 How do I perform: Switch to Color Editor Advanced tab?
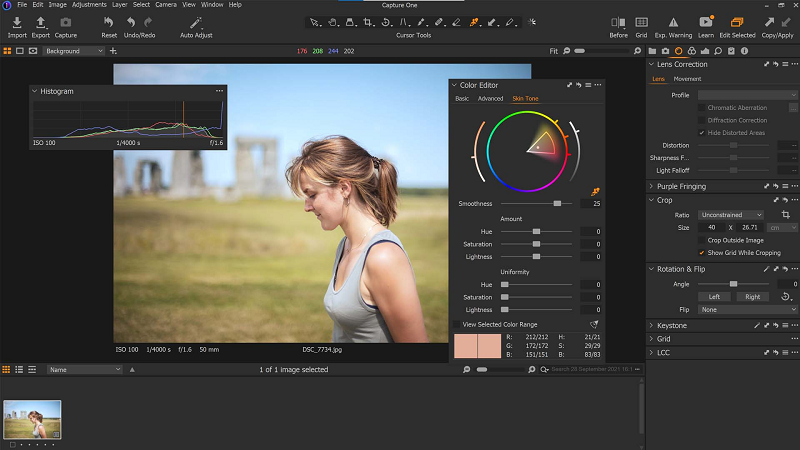click(x=490, y=98)
